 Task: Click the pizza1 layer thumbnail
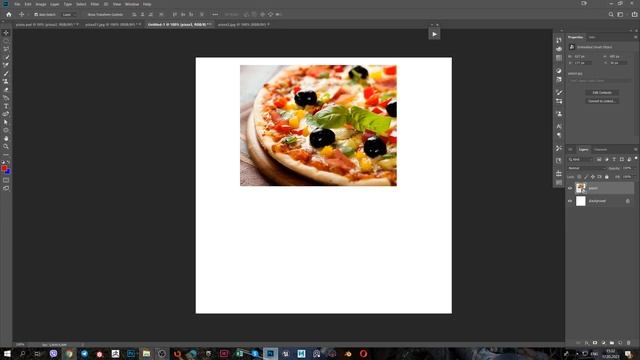580,188
